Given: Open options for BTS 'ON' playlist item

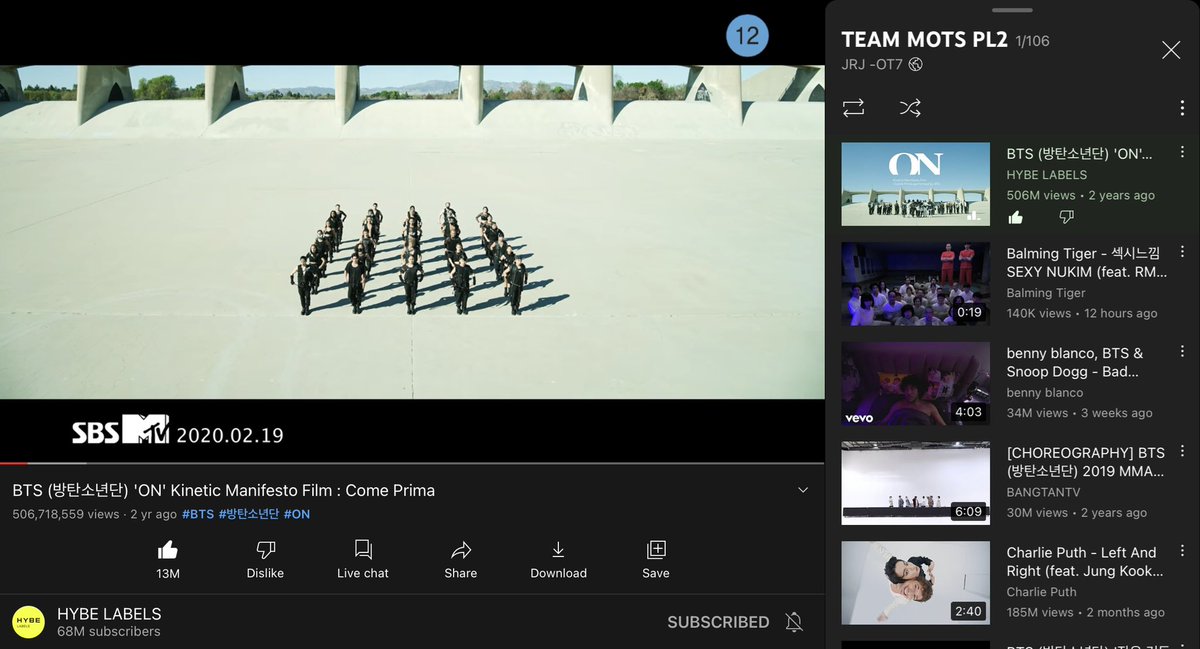Looking at the screenshot, I should click(1182, 153).
